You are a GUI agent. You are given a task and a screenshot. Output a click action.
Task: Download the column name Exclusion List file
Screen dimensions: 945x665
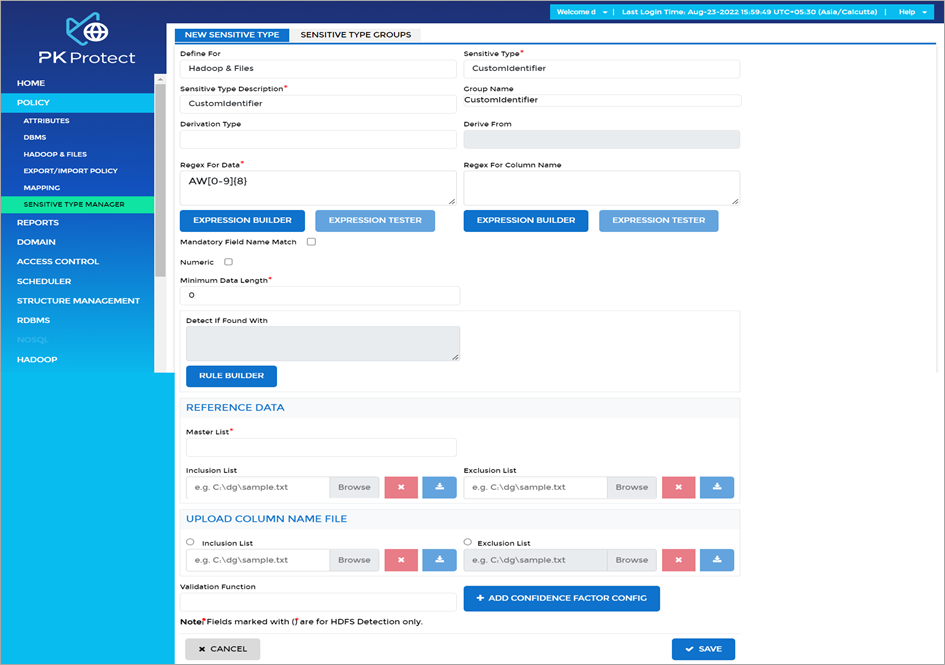717,560
